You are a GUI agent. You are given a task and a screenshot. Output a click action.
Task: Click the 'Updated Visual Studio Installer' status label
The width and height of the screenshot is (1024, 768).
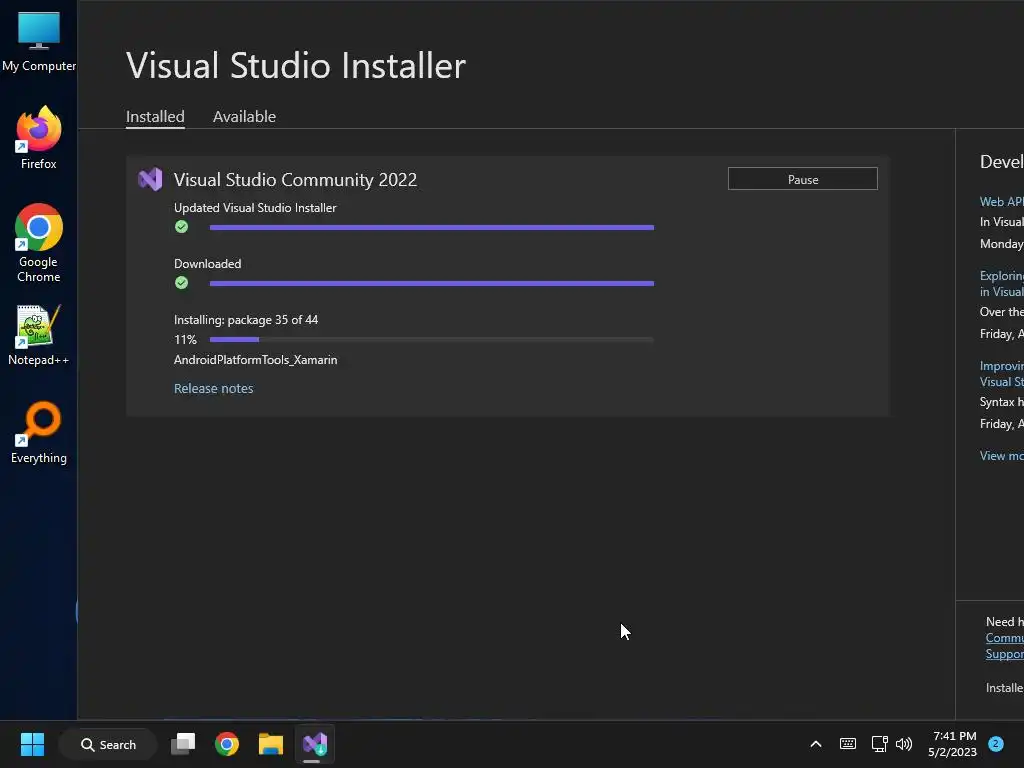(x=255, y=208)
